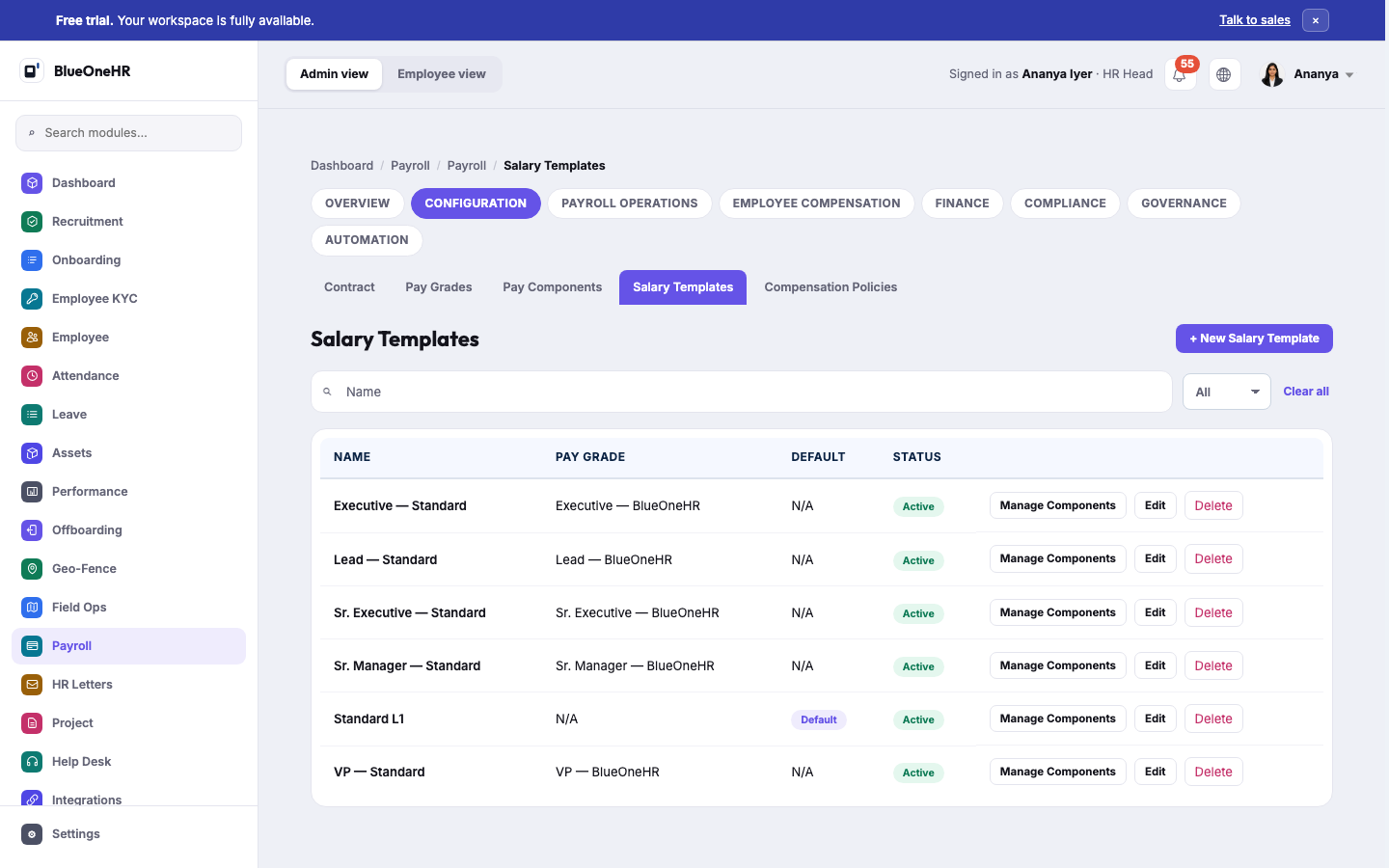
Task: Click the Talk to sales link
Action: click(x=1254, y=20)
